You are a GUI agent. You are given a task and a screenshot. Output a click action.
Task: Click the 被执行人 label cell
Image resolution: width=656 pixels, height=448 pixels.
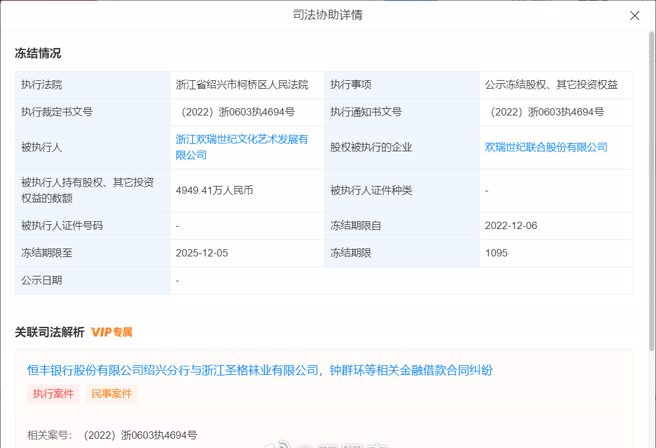click(x=92, y=147)
